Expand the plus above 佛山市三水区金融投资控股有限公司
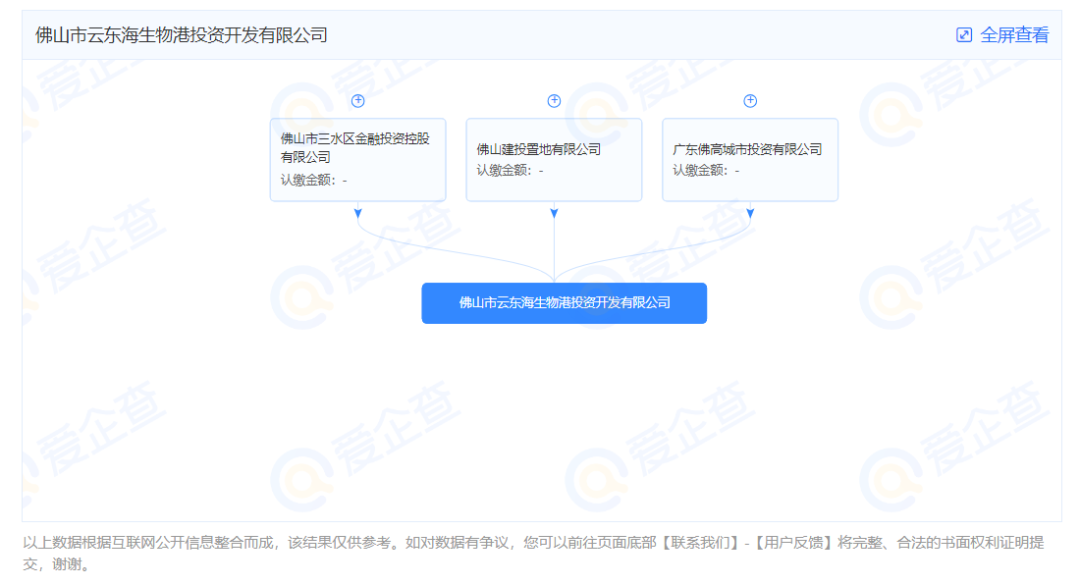This screenshot has width=1080, height=585. 358,101
